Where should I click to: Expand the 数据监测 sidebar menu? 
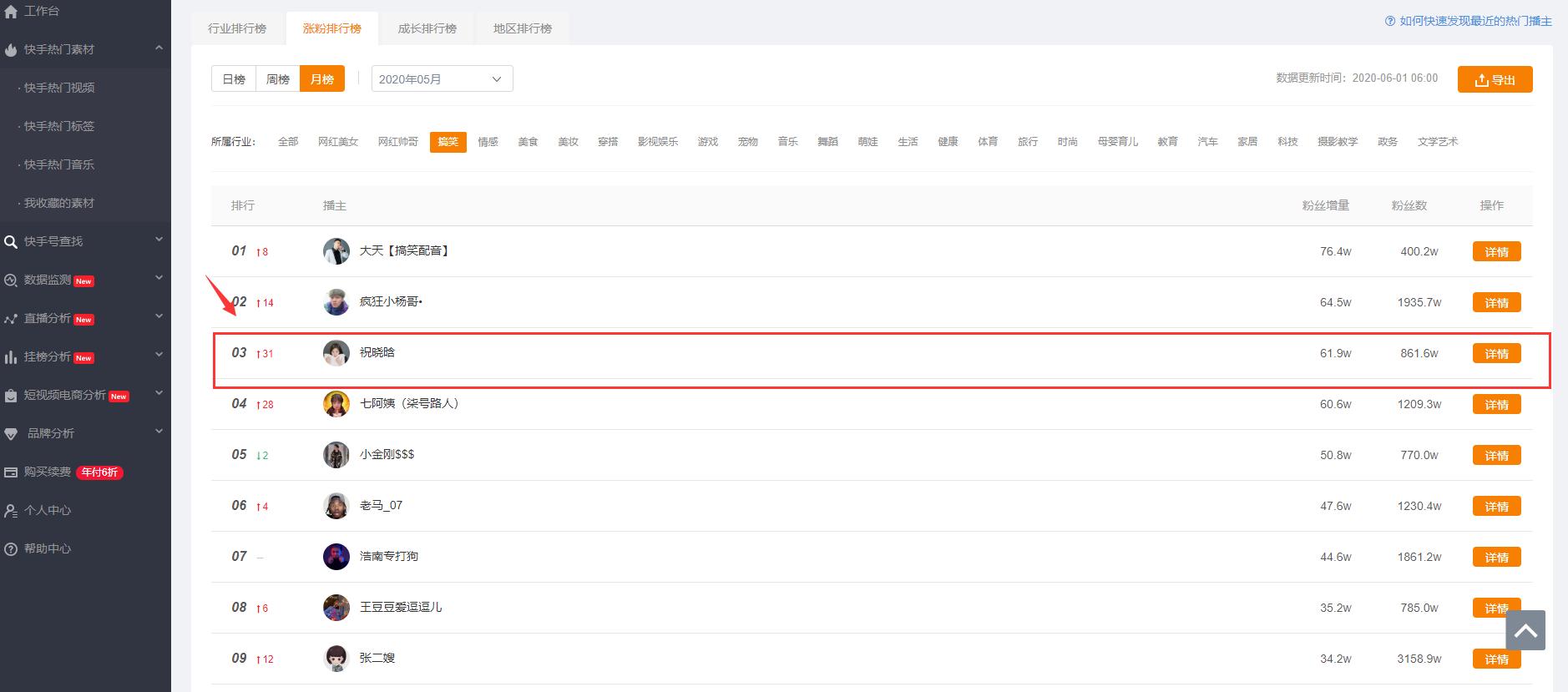pos(159,279)
